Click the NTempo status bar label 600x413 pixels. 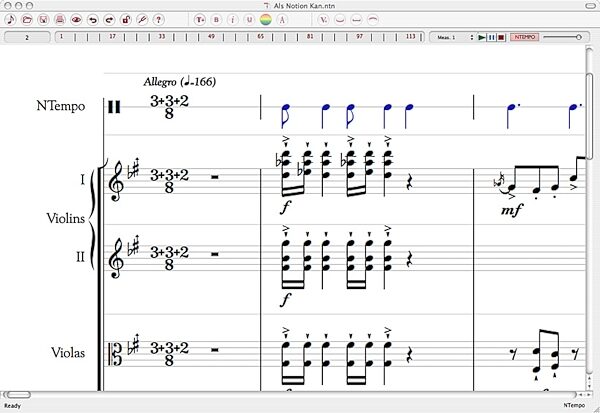pos(574,405)
